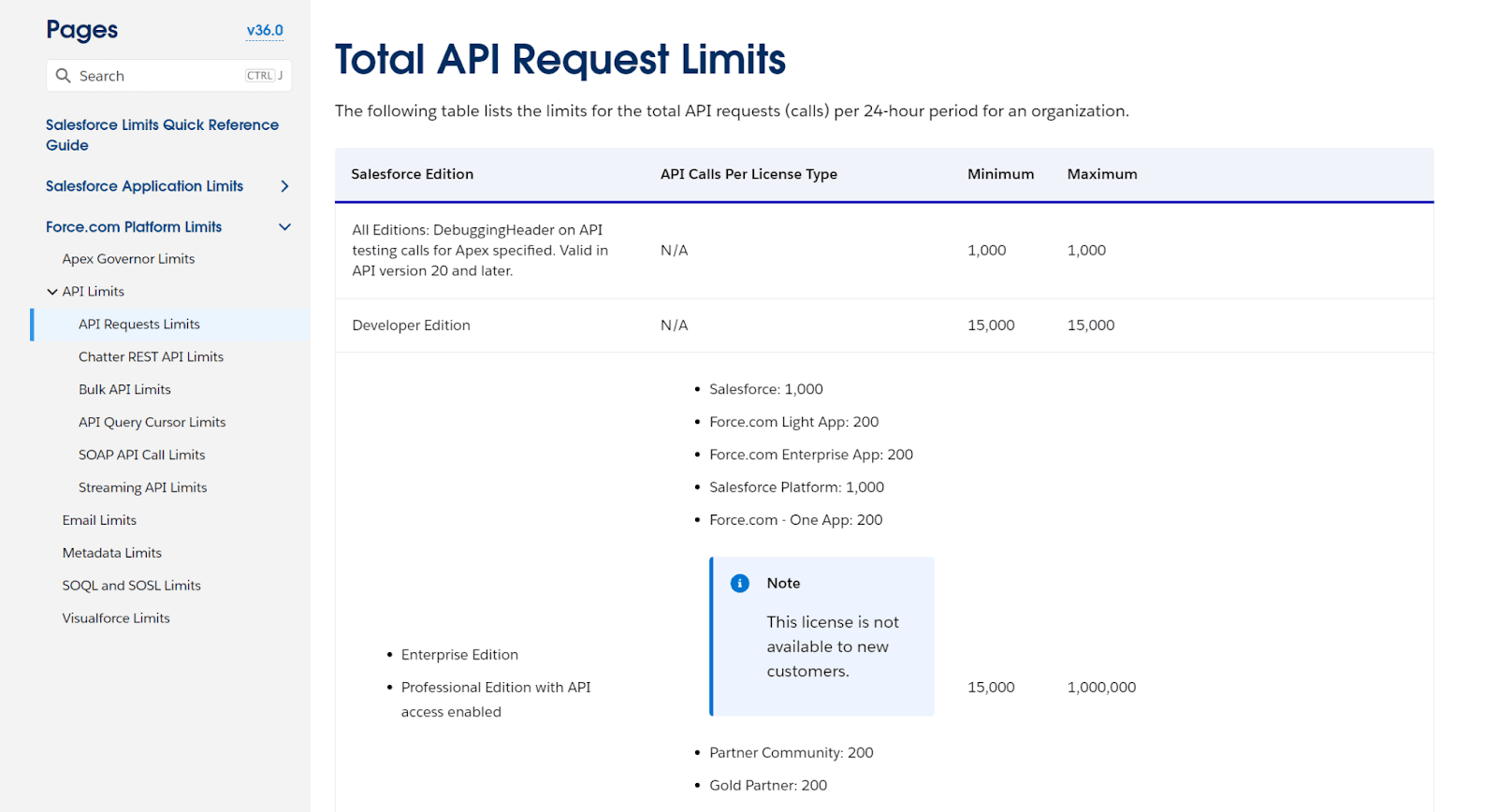Expand the Salesforce Application Limits section
1497x812 pixels.
tap(284, 186)
